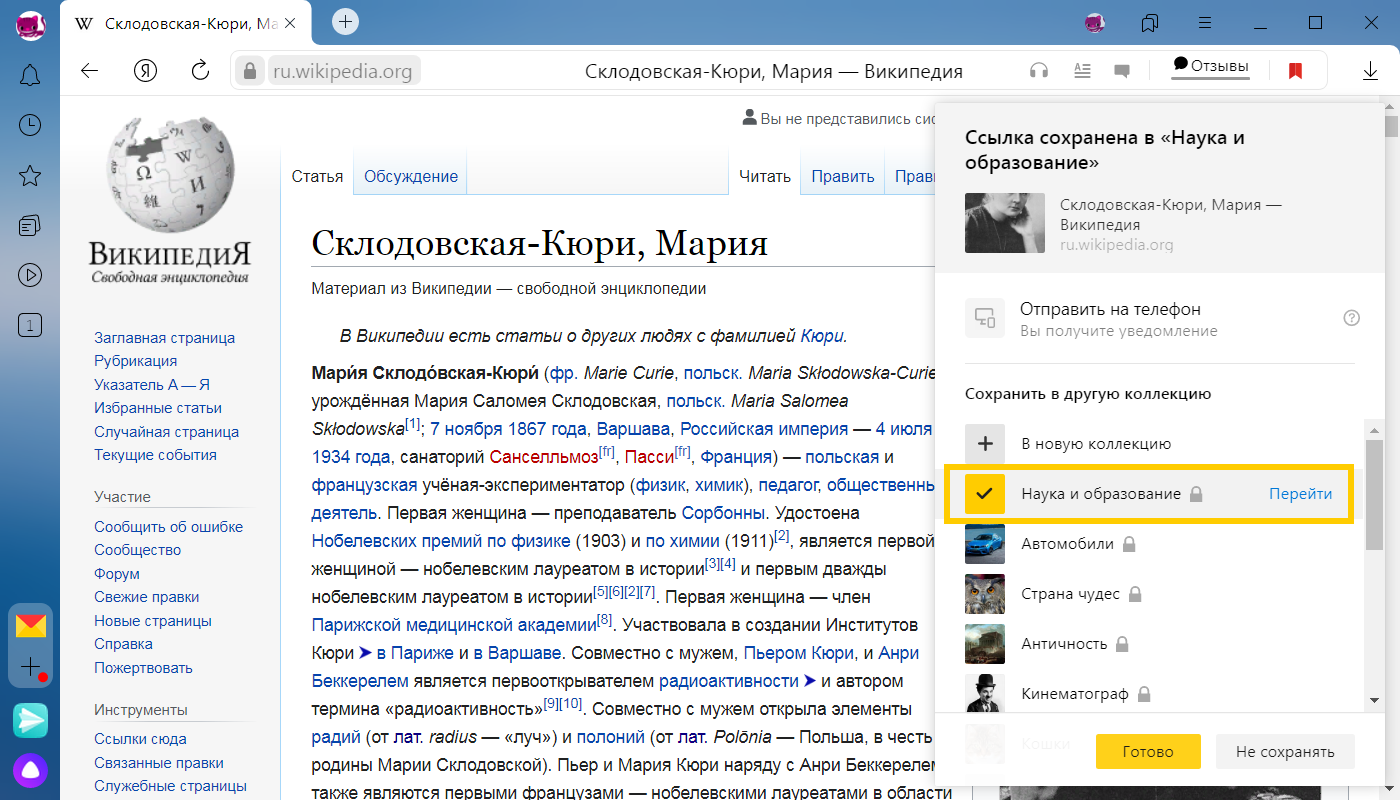This screenshot has width=1400, height=800.
Task: Click Перейти link for Наука и образование
Action: click(x=1300, y=494)
